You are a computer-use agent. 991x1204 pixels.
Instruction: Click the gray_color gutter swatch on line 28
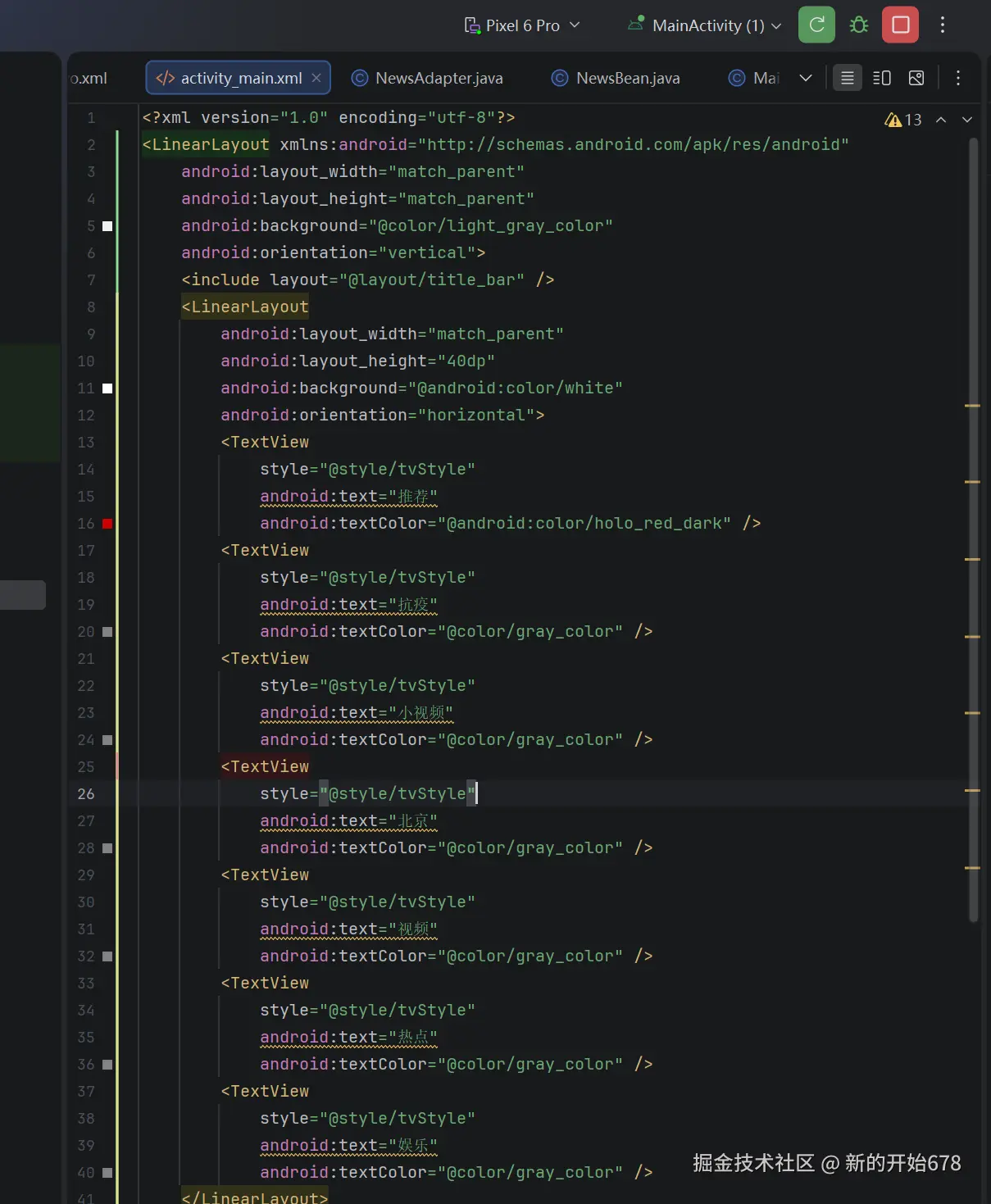coord(107,848)
